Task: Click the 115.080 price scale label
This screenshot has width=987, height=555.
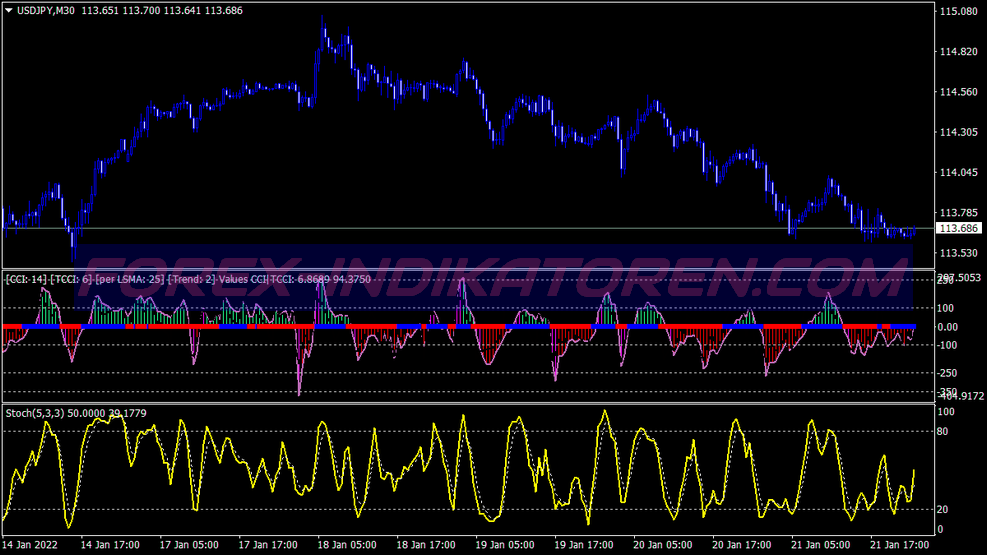Action: tap(959, 11)
